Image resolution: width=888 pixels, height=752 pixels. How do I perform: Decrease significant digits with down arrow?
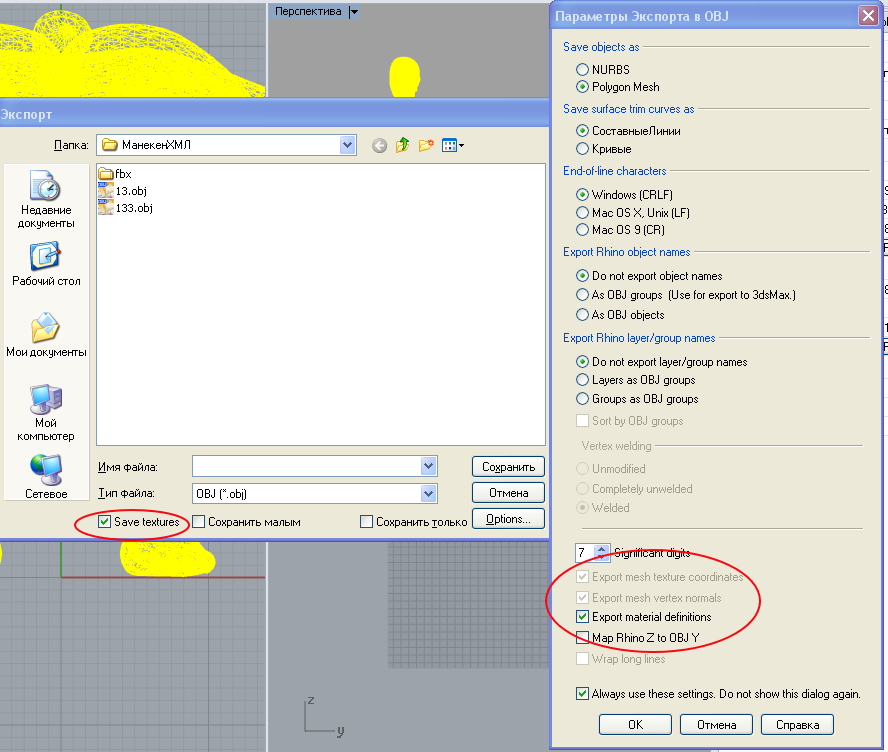pyautogui.click(x=602, y=556)
